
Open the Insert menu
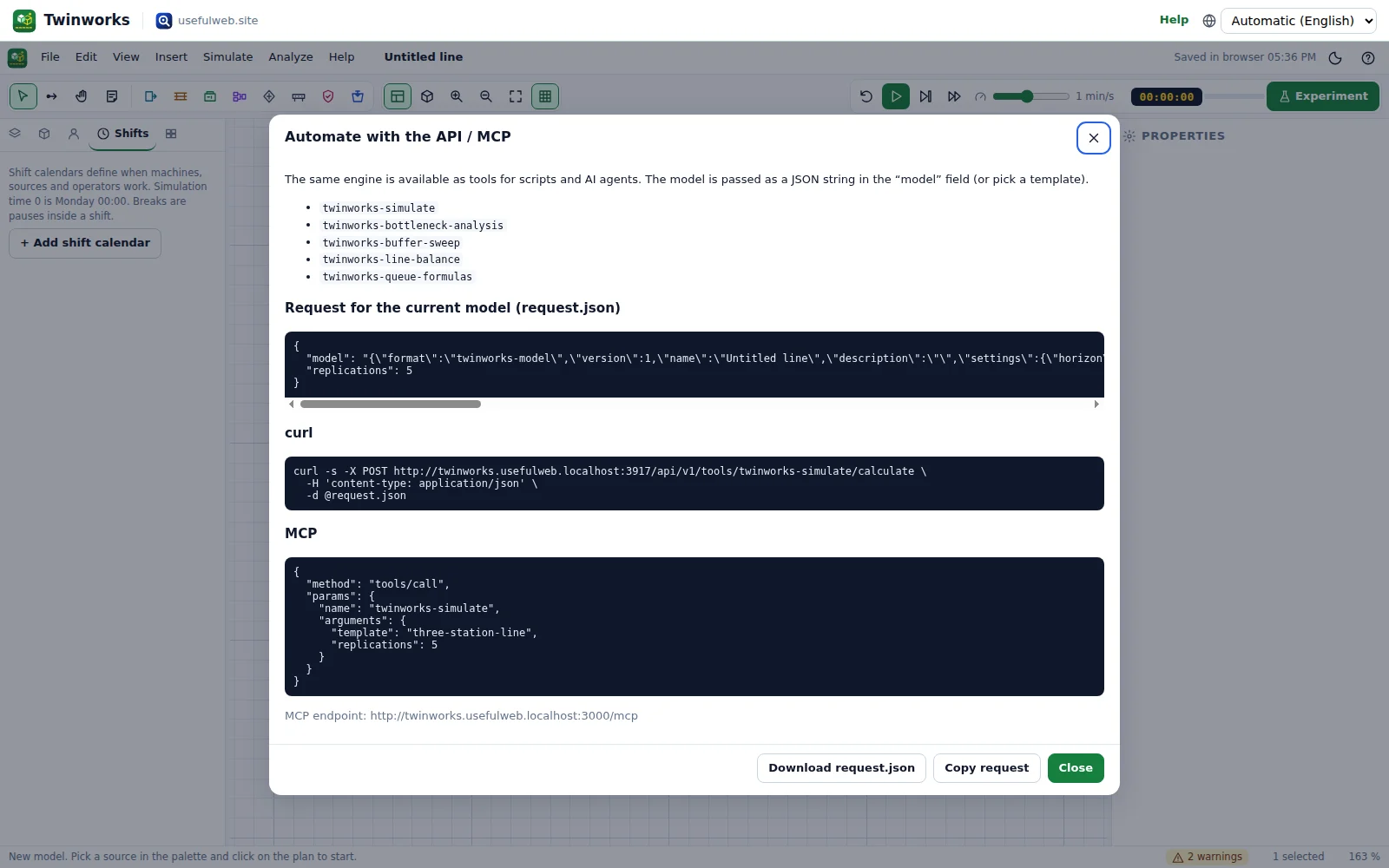click(x=171, y=57)
